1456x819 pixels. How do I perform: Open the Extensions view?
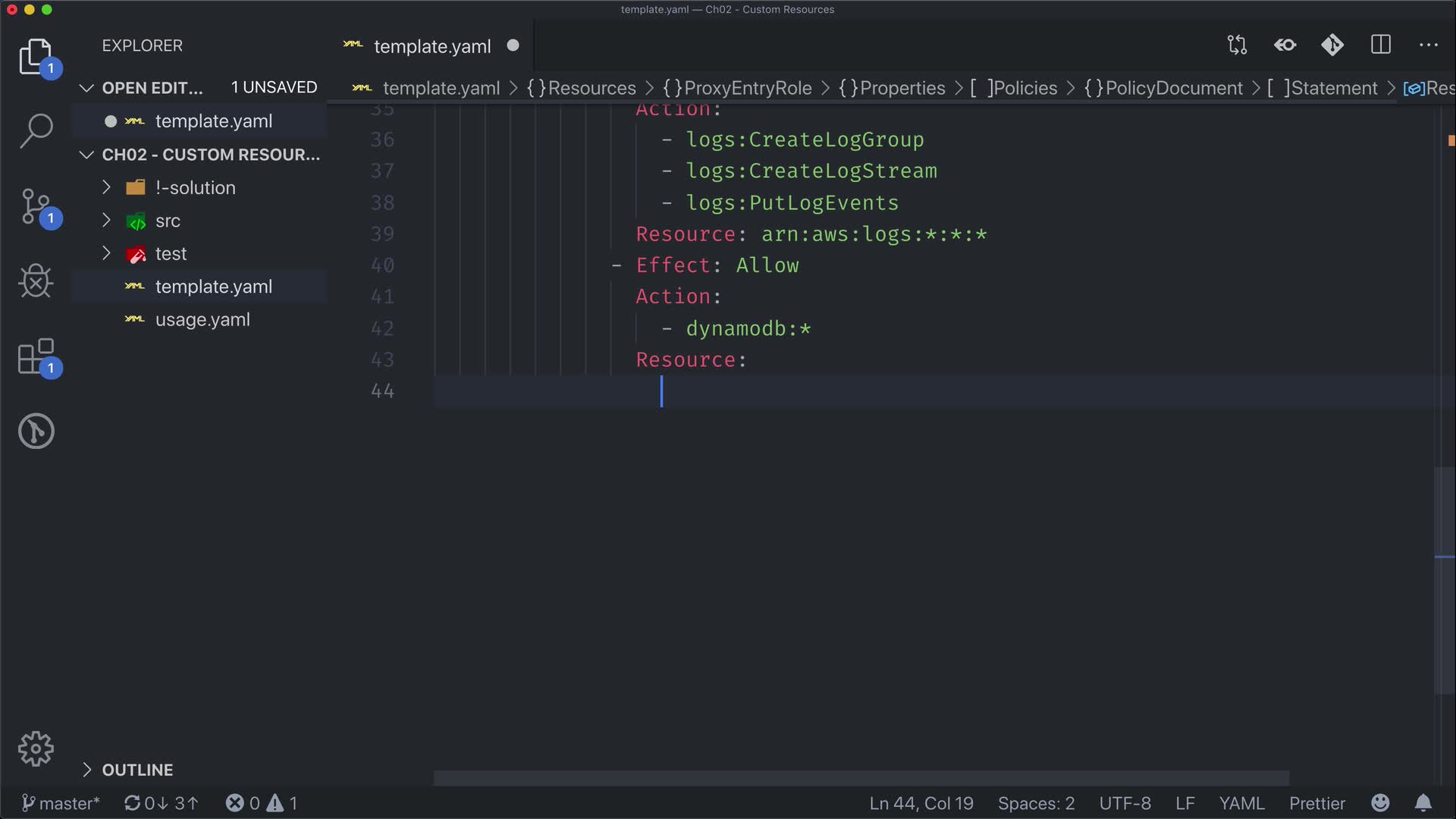pos(36,356)
